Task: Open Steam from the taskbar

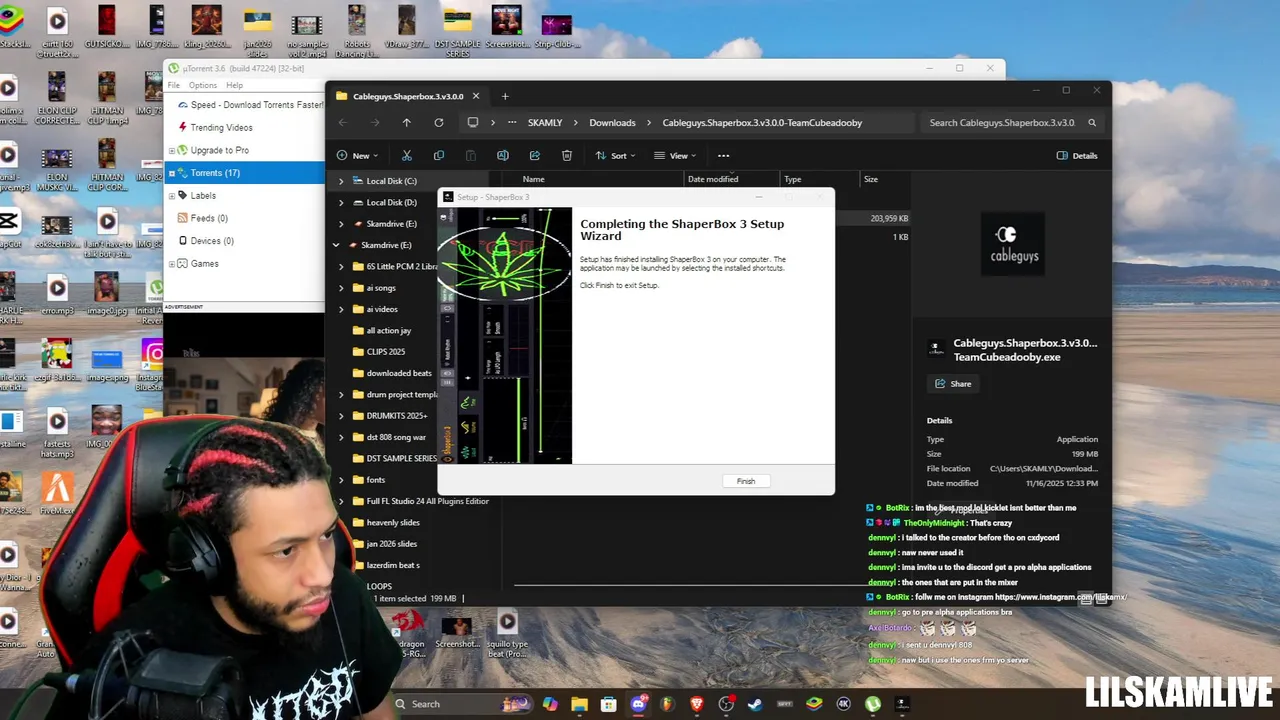Action: click(756, 704)
